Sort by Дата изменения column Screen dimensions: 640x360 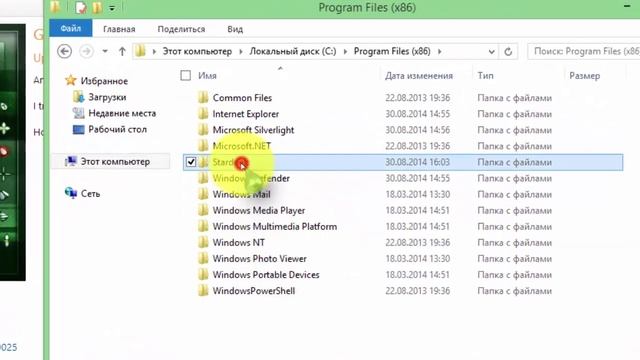point(419,76)
